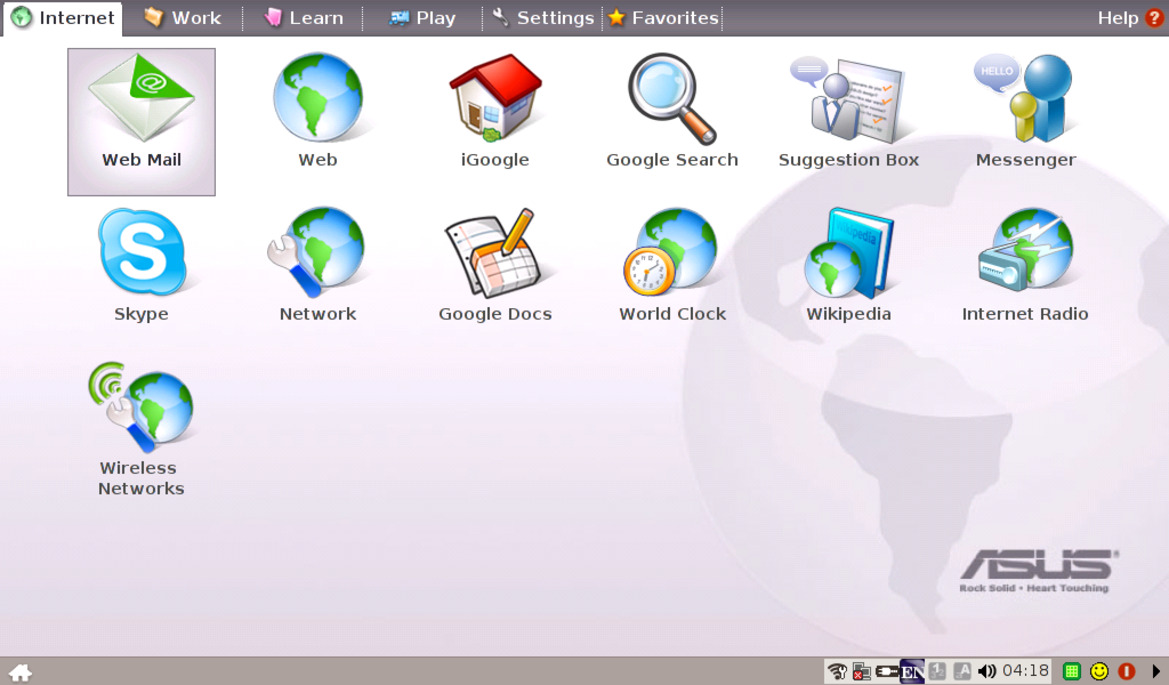The width and height of the screenshot is (1169, 685).
Task: Open Wireless Networks manager
Action: point(142,429)
